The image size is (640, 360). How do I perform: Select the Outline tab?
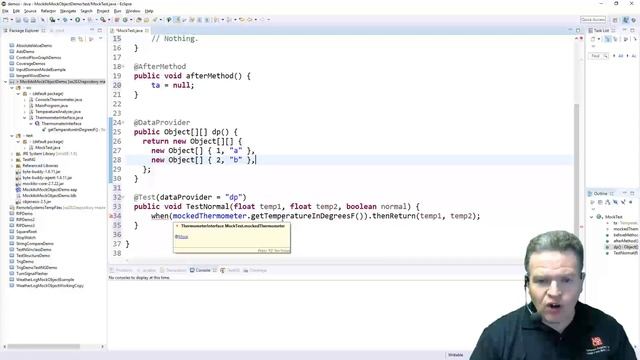click(600, 193)
